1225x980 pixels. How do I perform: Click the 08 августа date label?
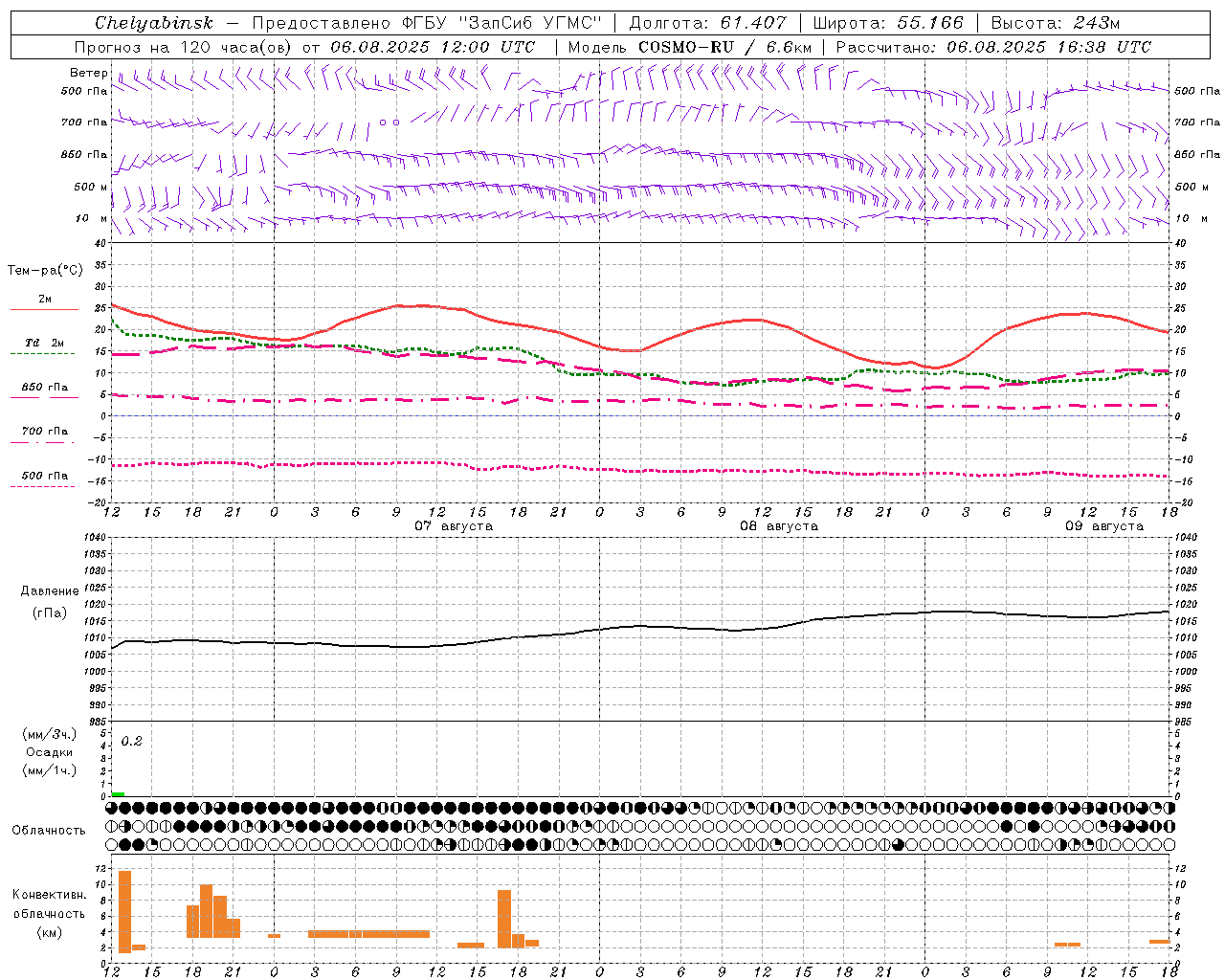(x=779, y=526)
